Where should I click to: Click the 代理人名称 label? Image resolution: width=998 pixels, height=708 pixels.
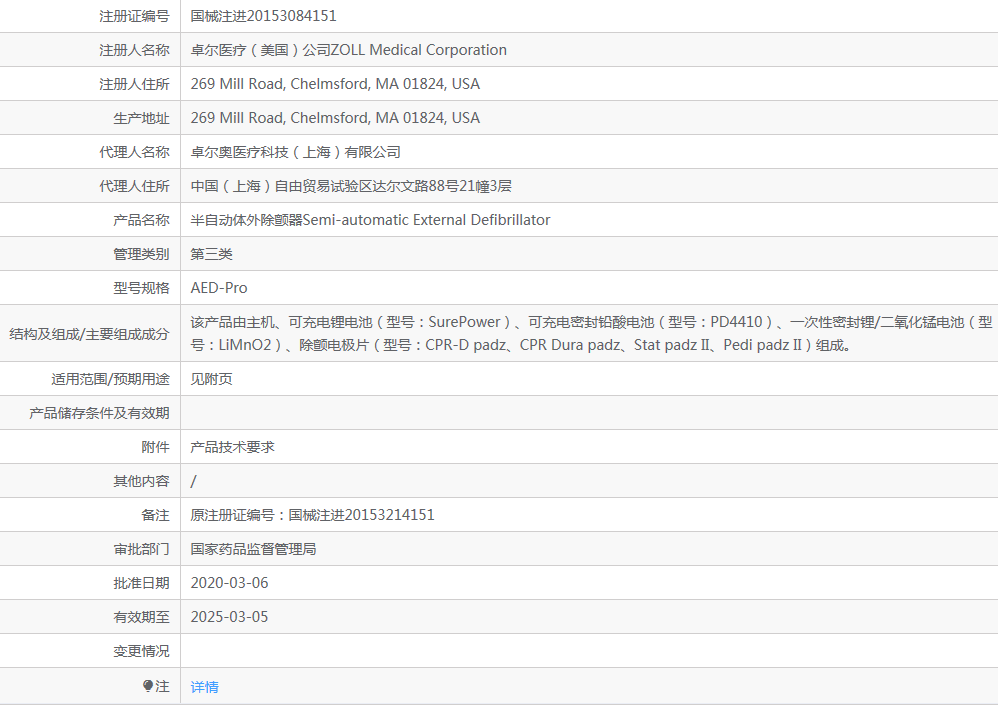coord(134,152)
